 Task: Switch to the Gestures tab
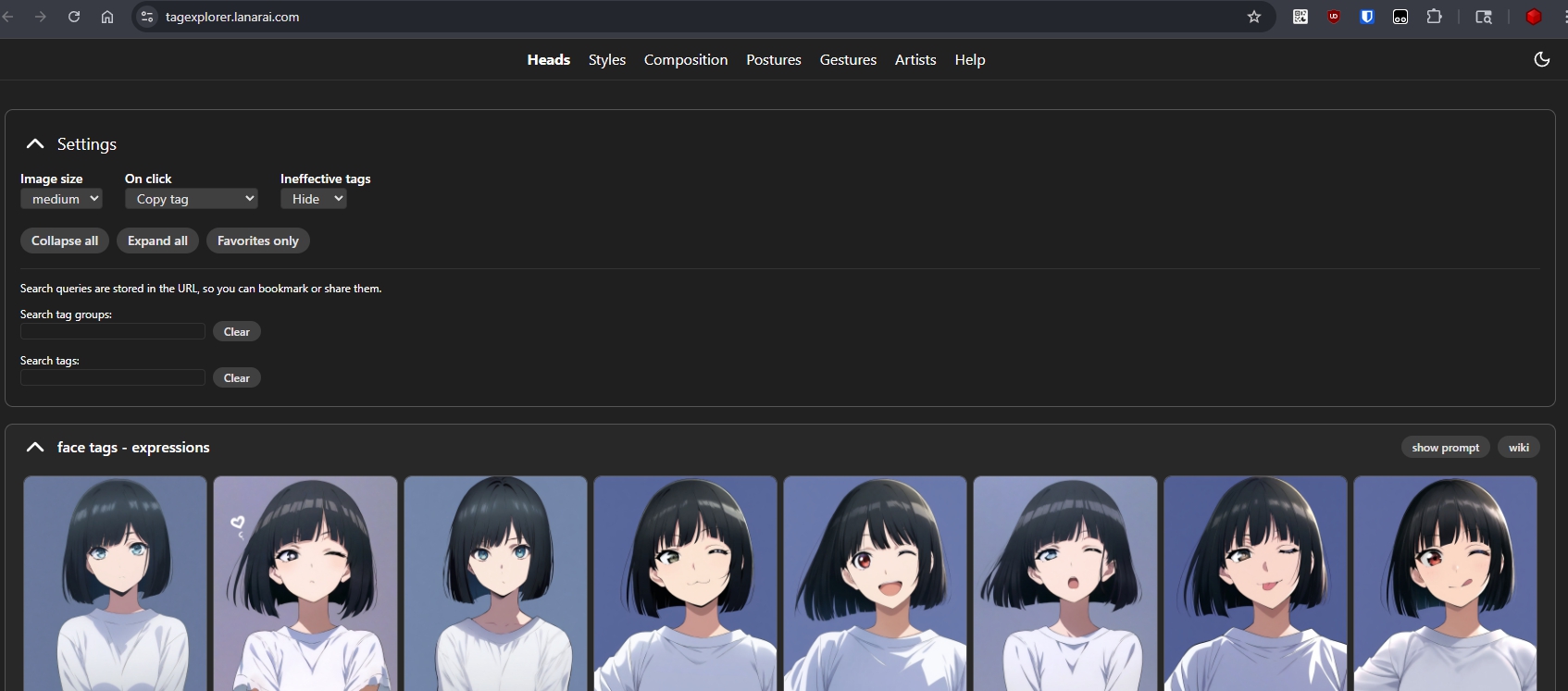848,59
